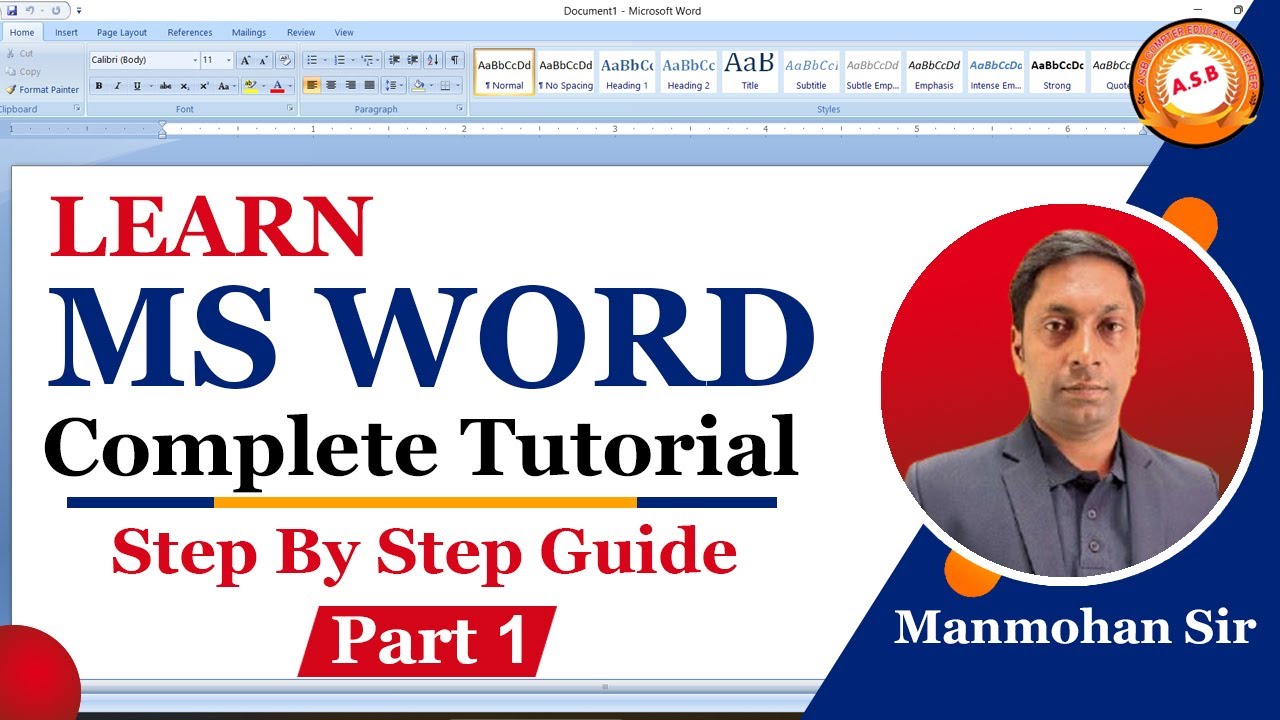The height and width of the screenshot is (720, 1280).
Task: Click the Sort A-Z icon
Action: 433,60
